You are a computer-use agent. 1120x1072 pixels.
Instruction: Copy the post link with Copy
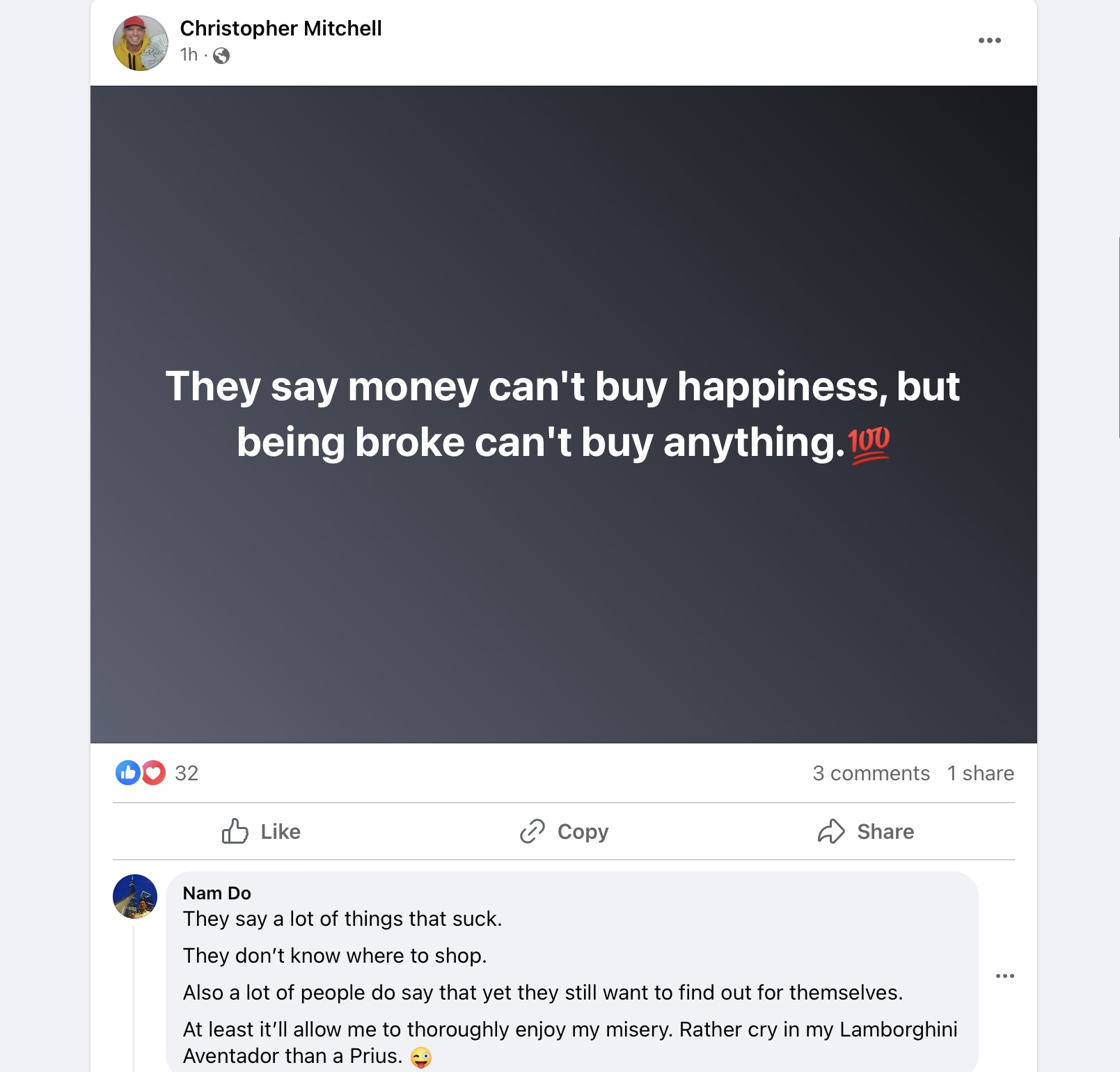click(583, 832)
